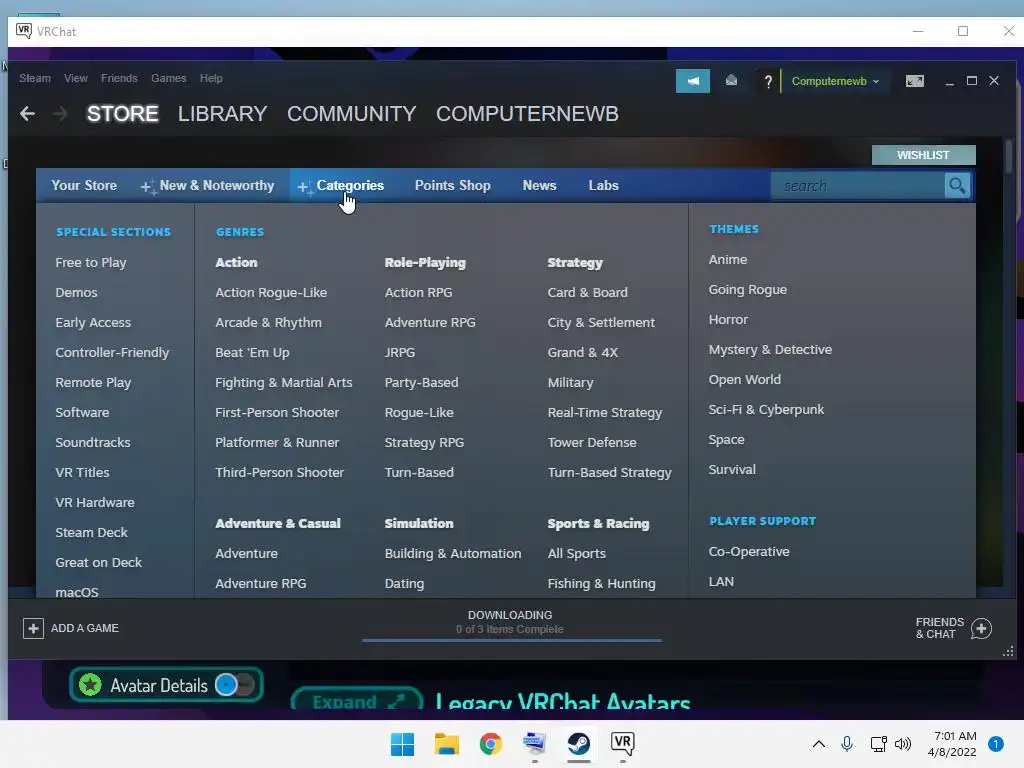Open the View menu
The image size is (1024, 768).
[76, 78]
